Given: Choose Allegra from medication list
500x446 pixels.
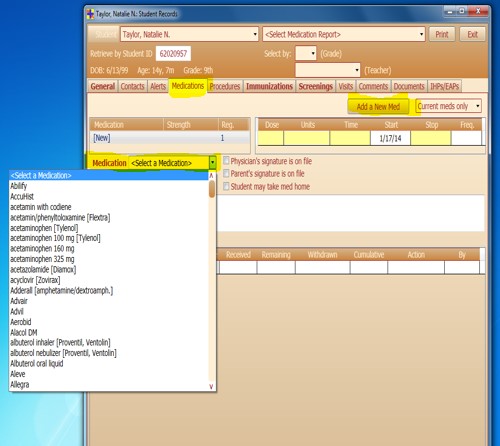Looking at the screenshot, I should [109, 384].
